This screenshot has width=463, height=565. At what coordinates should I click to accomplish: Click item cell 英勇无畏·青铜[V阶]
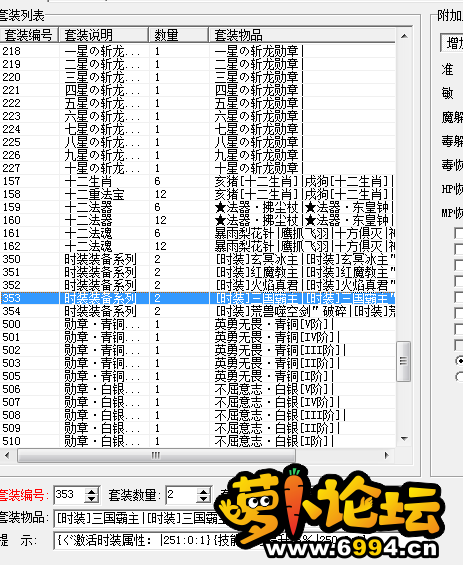274,324
